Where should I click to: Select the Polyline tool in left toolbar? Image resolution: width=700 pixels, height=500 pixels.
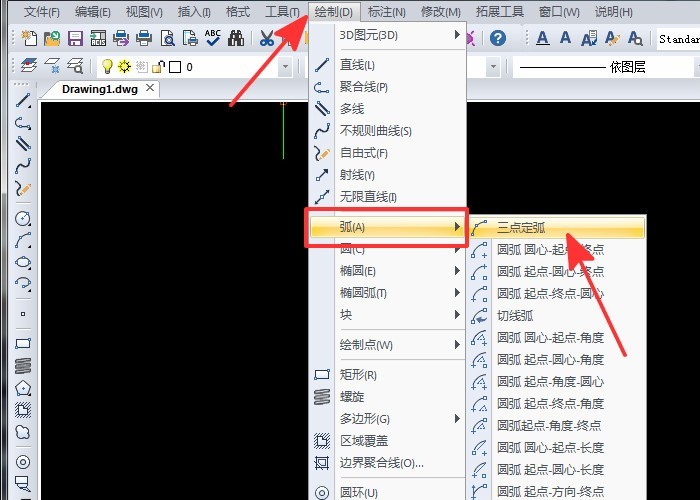pyautogui.click(x=23, y=123)
